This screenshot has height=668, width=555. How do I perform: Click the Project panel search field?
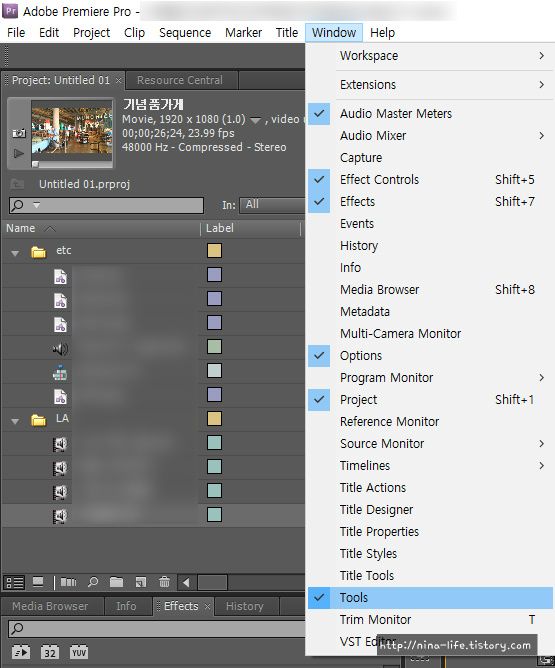(106, 205)
